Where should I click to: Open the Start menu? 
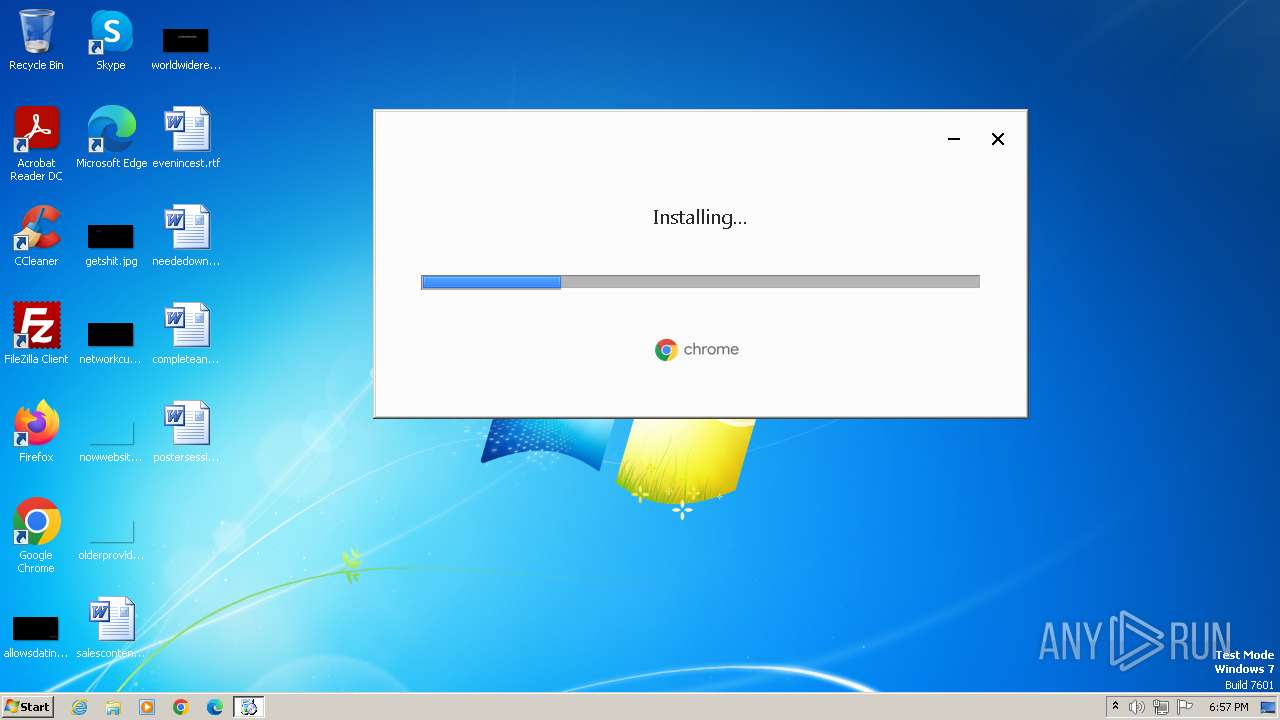pyautogui.click(x=27, y=707)
